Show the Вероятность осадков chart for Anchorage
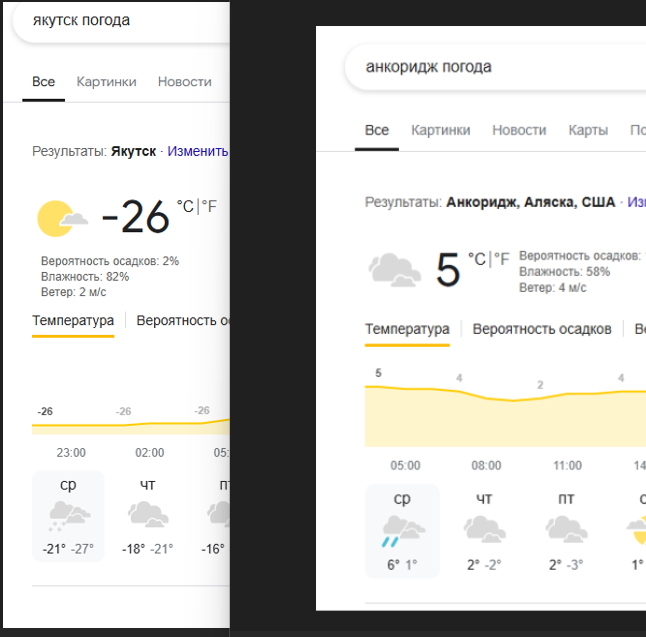Screen dimensions: 646x637 (x=542, y=329)
